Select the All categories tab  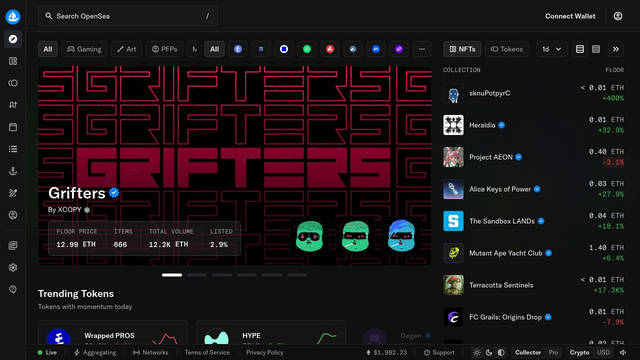point(48,49)
